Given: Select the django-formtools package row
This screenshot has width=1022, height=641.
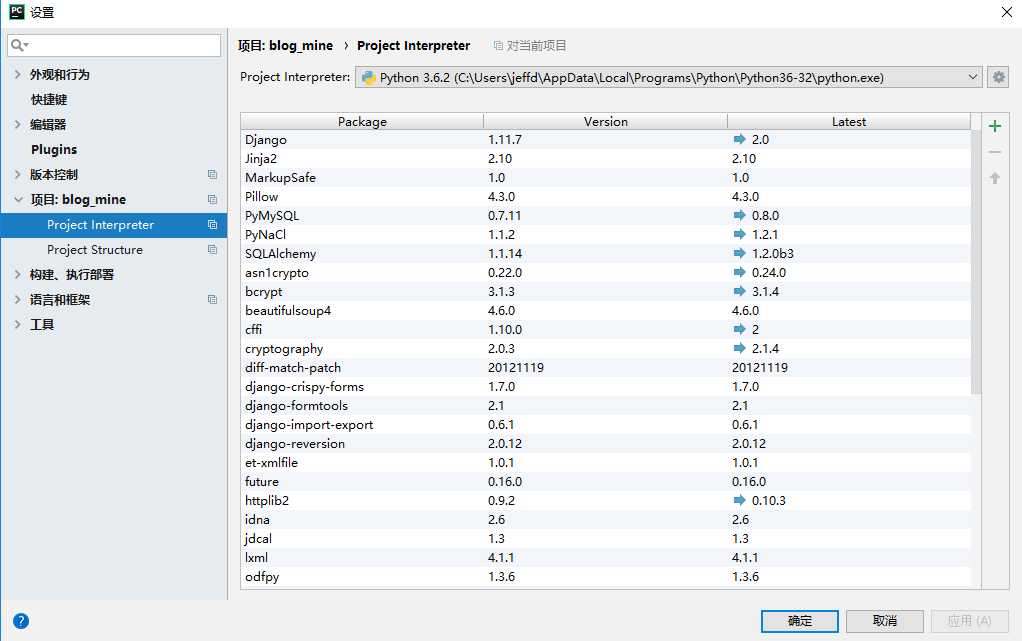Looking at the screenshot, I should pyautogui.click(x=606, y=405).
